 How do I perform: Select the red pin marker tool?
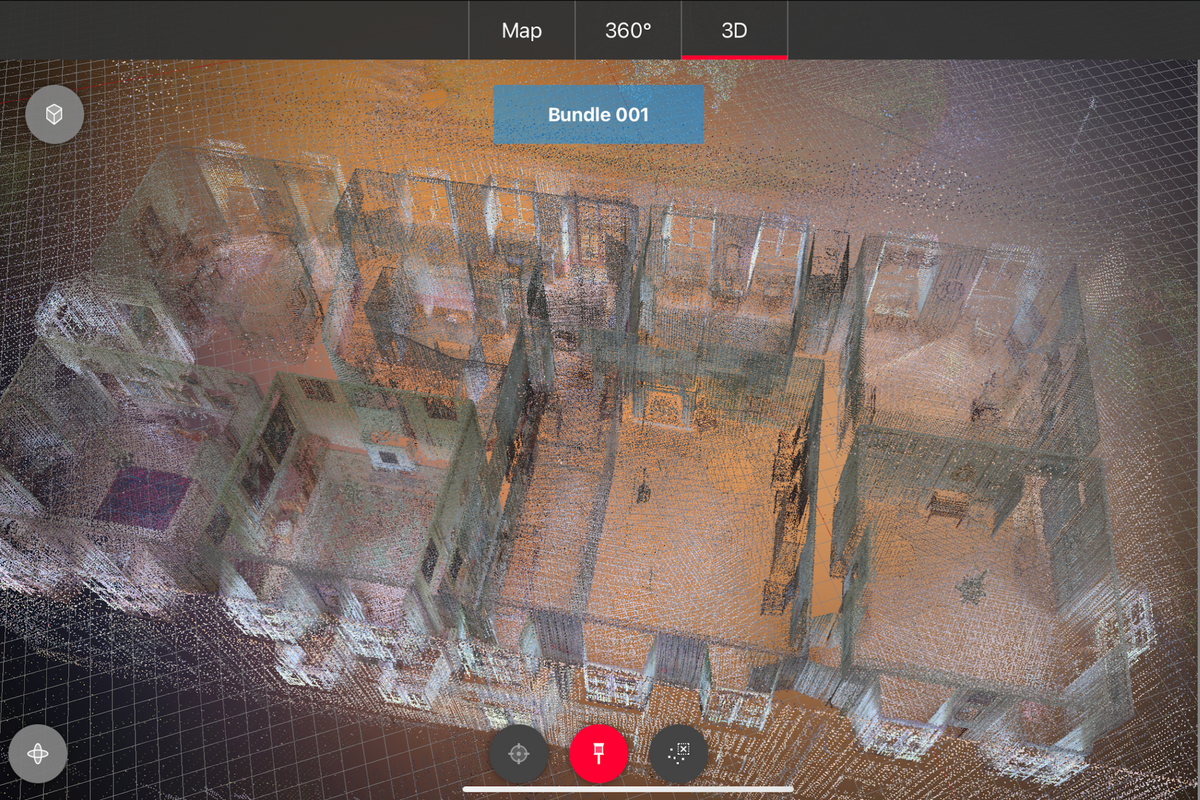click(599, 753)
